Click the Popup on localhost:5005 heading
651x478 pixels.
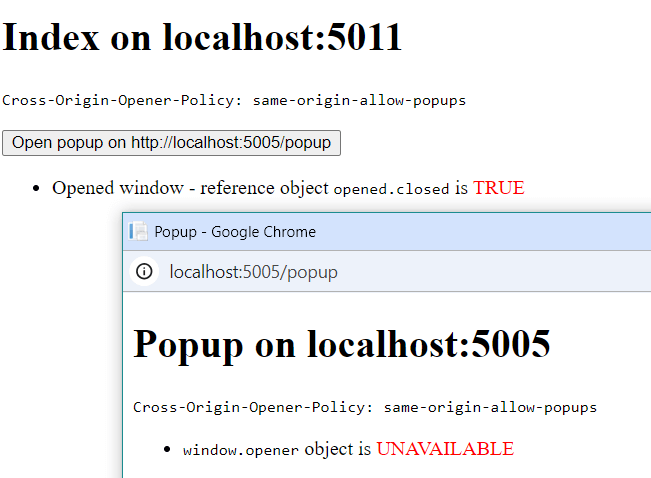coord(342,344)
